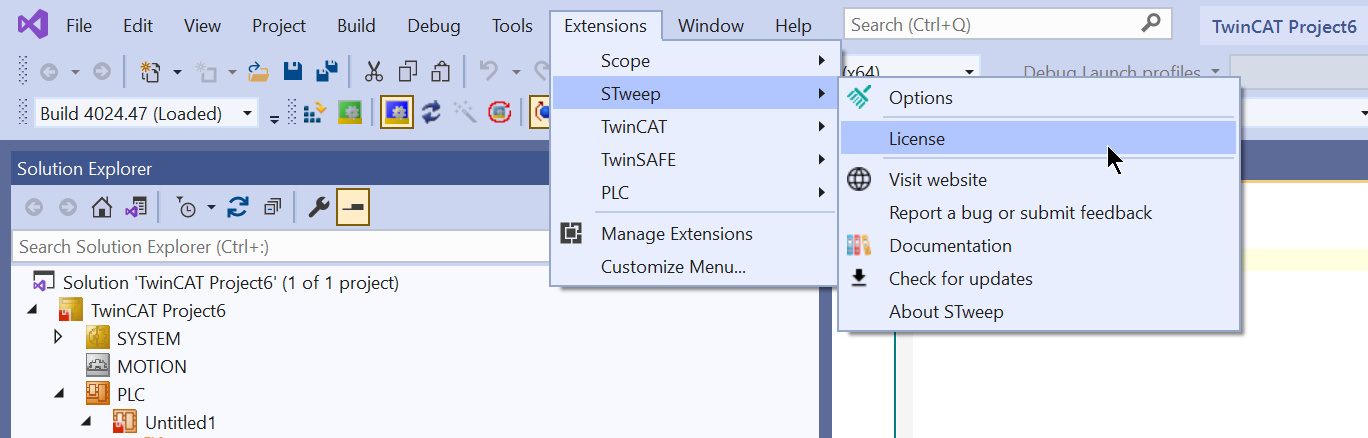Open the Help menu

793,26
